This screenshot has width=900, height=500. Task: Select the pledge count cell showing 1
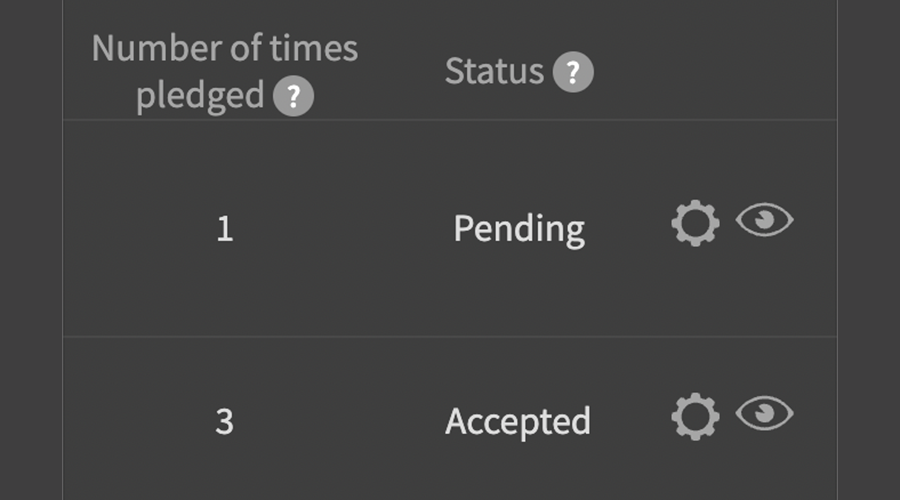click(224, 229)
